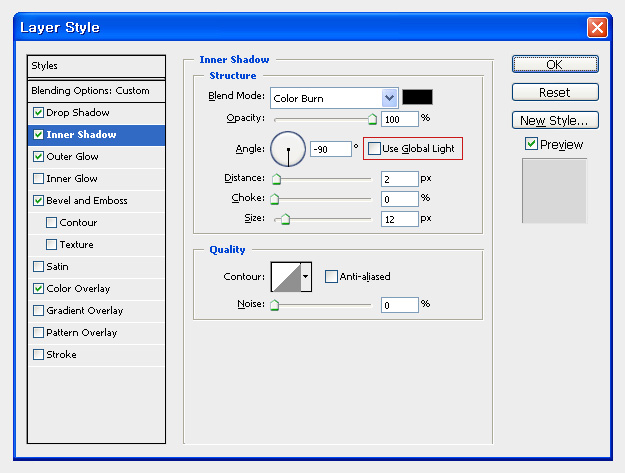Select the Satin label row
This screenshot has width=625, height=473.
pos(96,266)
